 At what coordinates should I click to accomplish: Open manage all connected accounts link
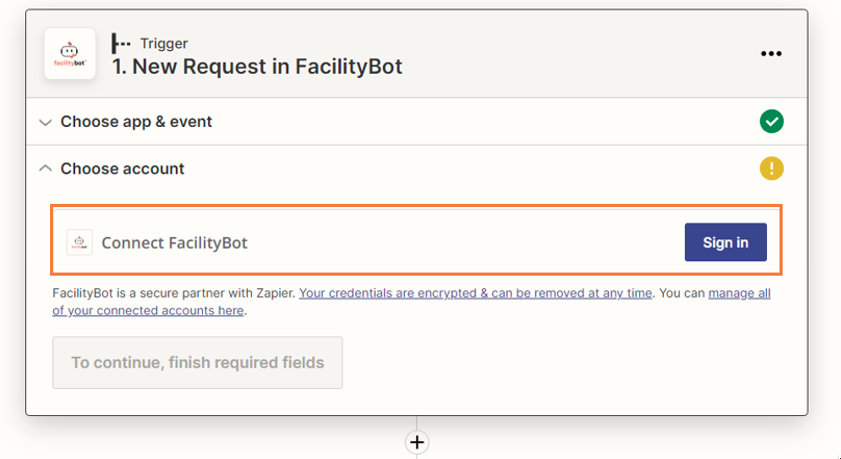coord(411,302)
